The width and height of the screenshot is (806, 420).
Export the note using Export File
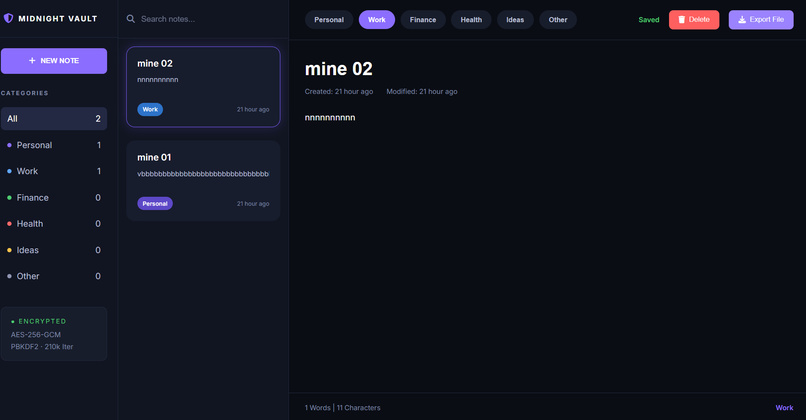761,20
